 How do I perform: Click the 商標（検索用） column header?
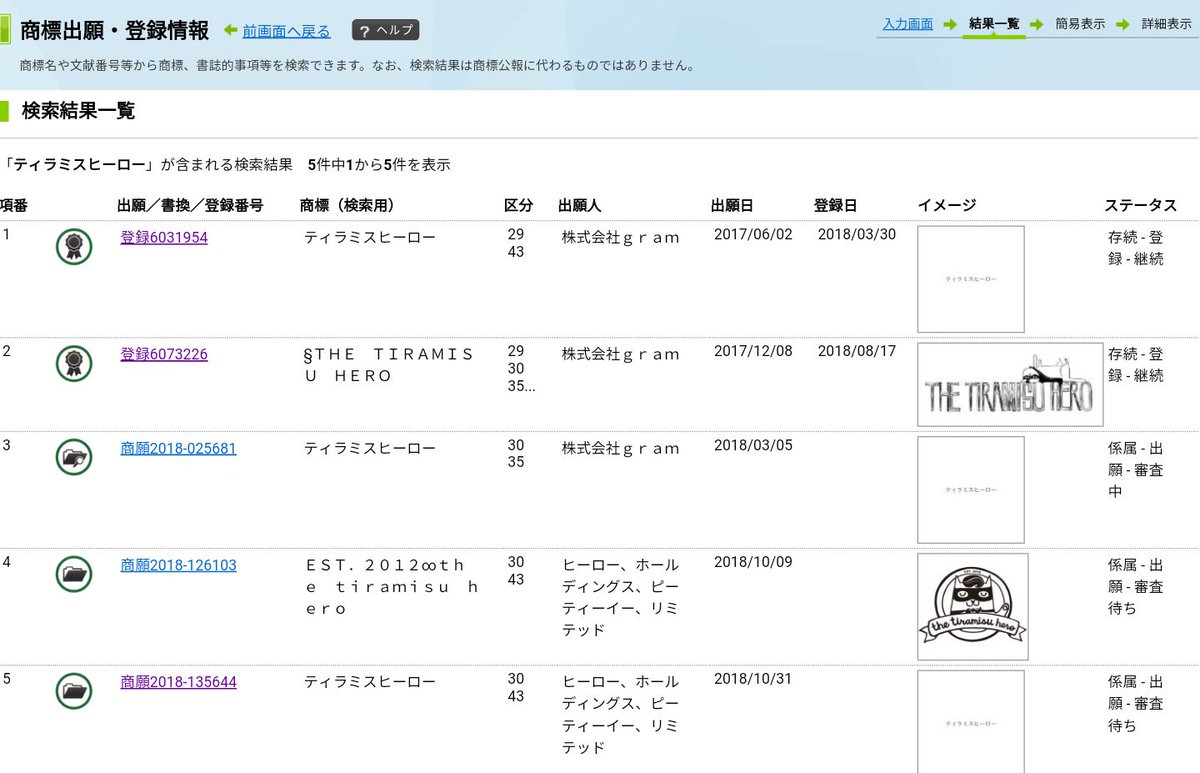348,206
